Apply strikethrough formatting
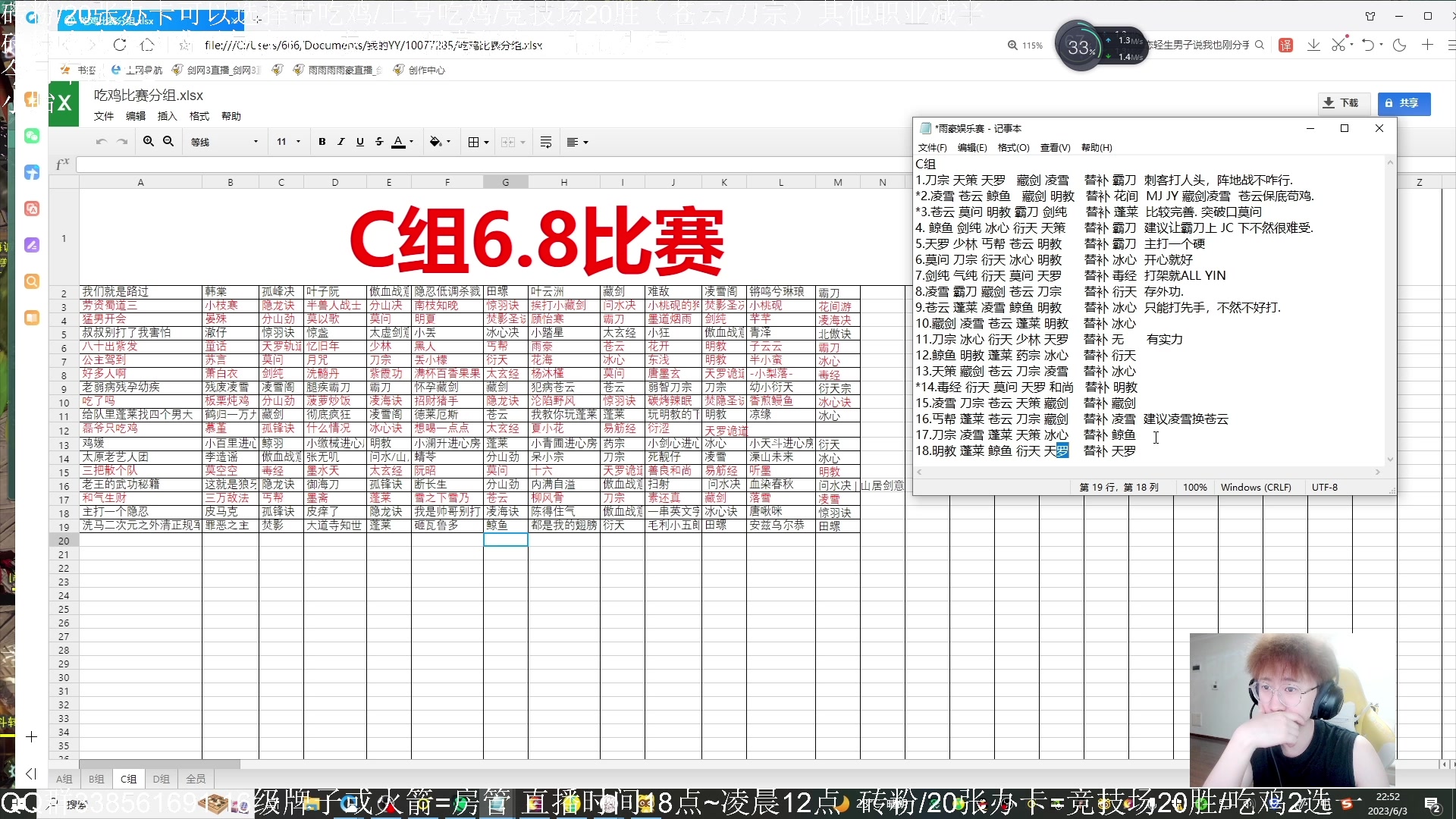The width and height of the screenshot is (1456, 819). [378, 142]
